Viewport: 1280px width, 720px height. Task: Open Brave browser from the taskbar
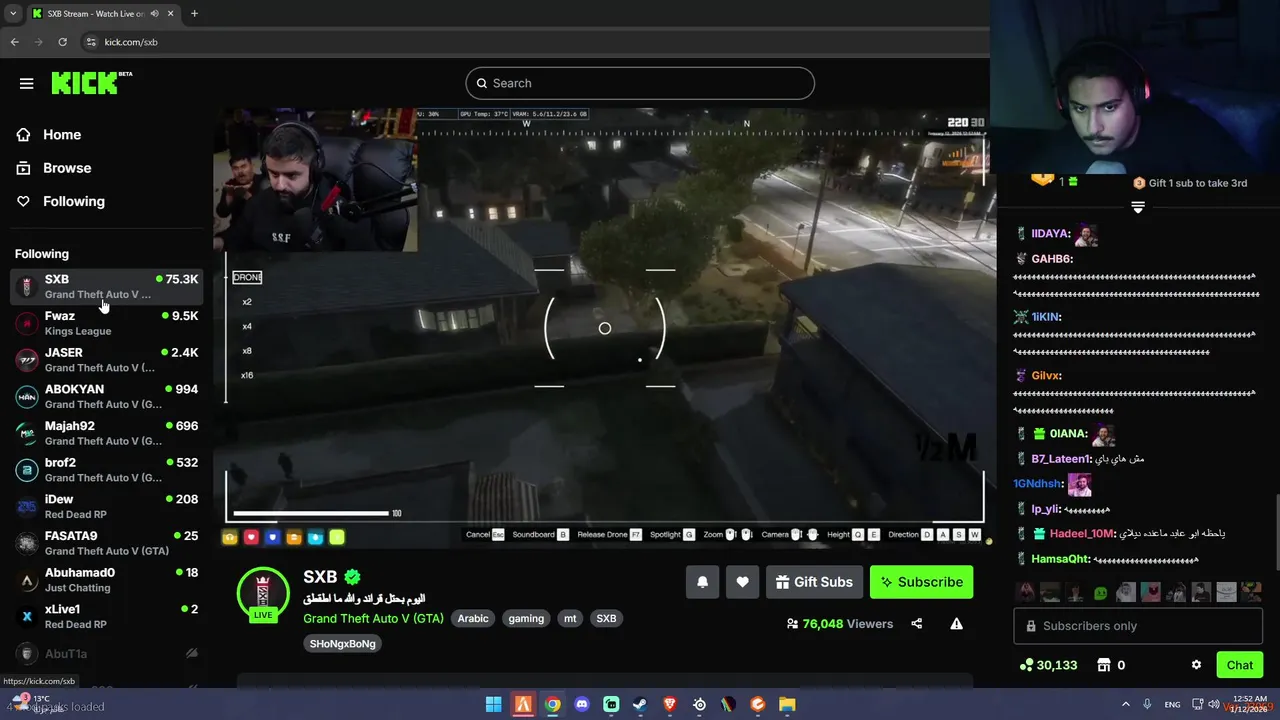pyautogui.click(x=670, y=705)
